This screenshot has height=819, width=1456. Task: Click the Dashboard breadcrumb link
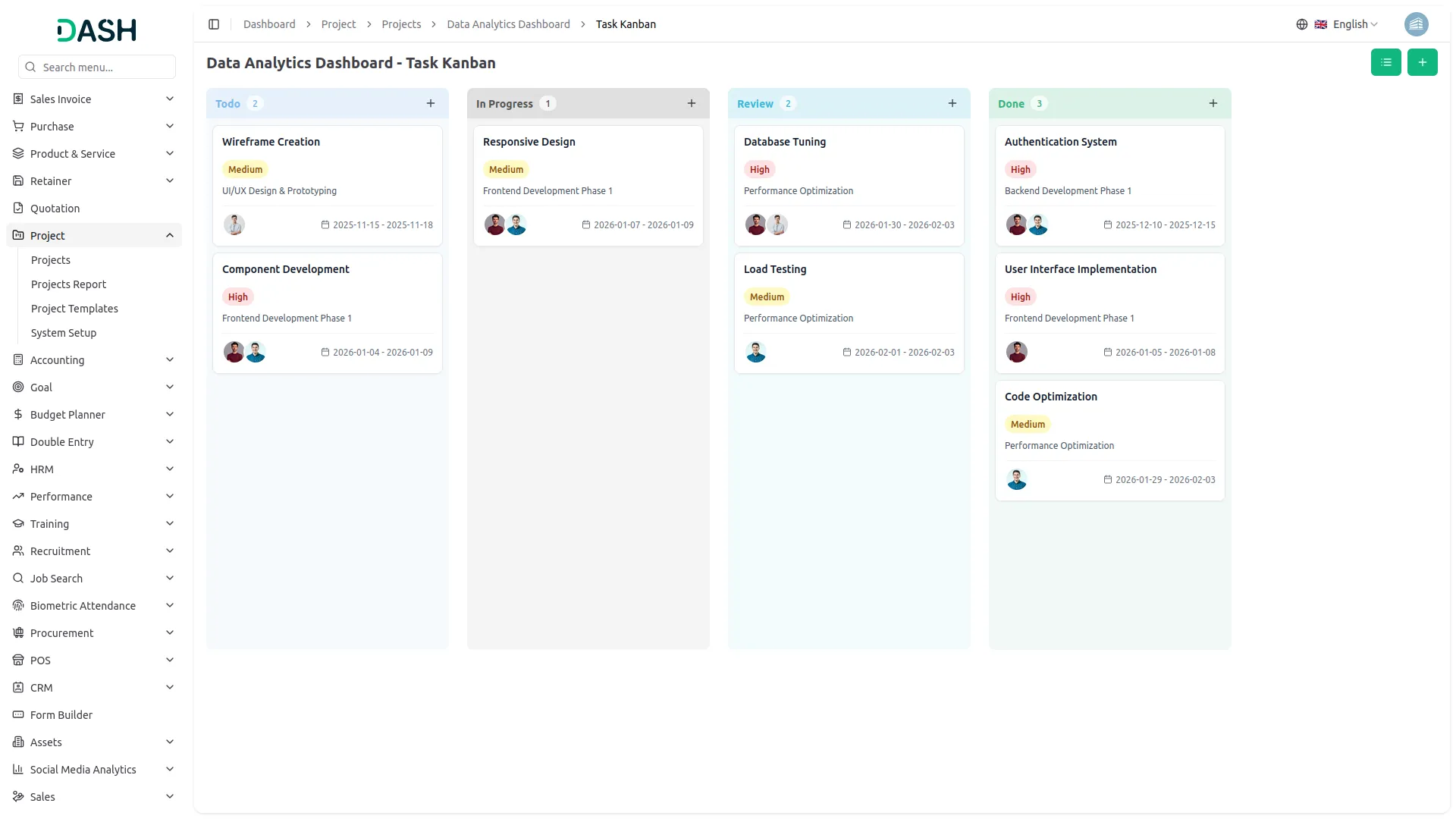click(x=269, y=24)
